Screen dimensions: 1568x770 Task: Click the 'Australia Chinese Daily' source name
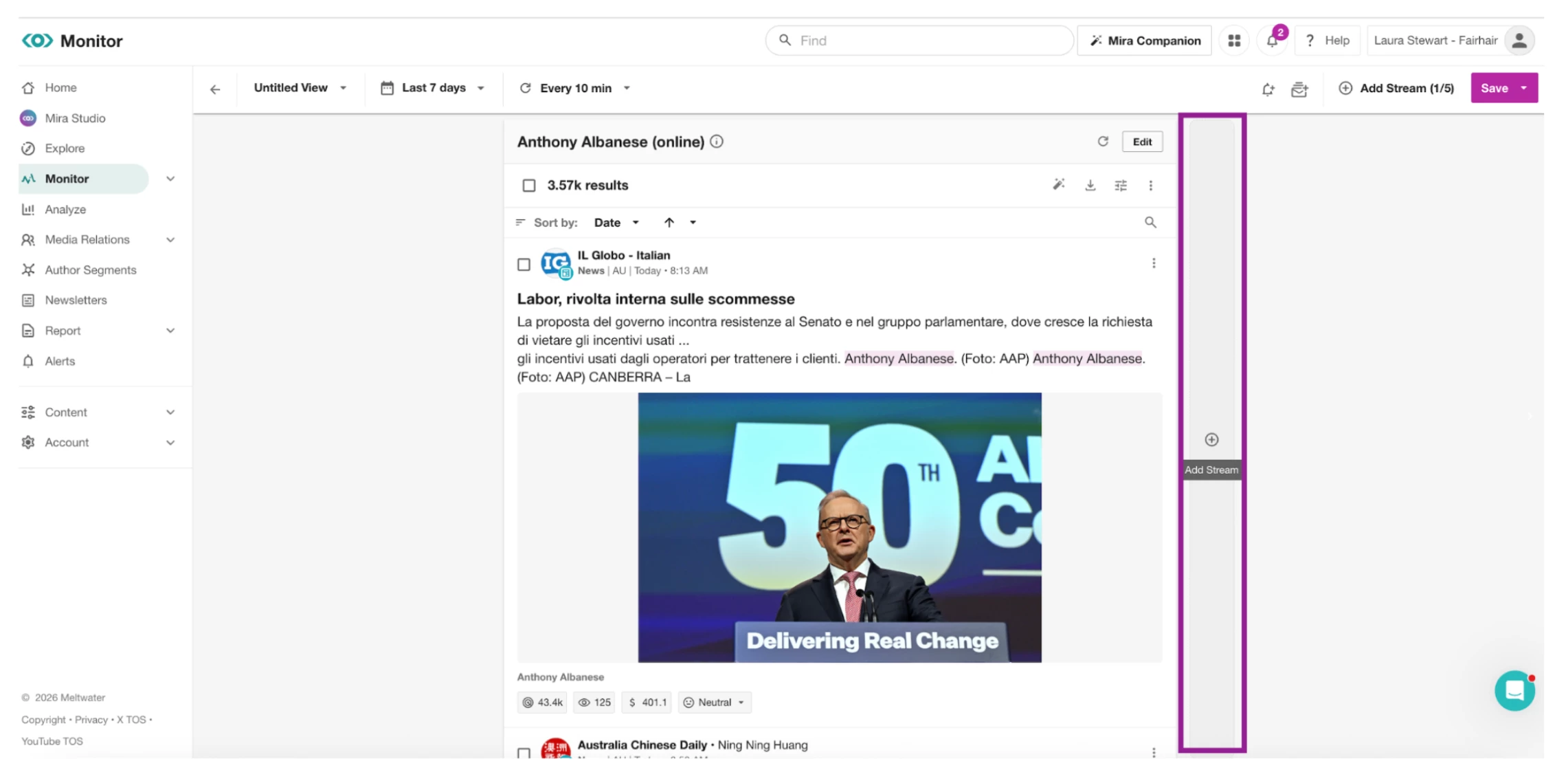(642, 745)
